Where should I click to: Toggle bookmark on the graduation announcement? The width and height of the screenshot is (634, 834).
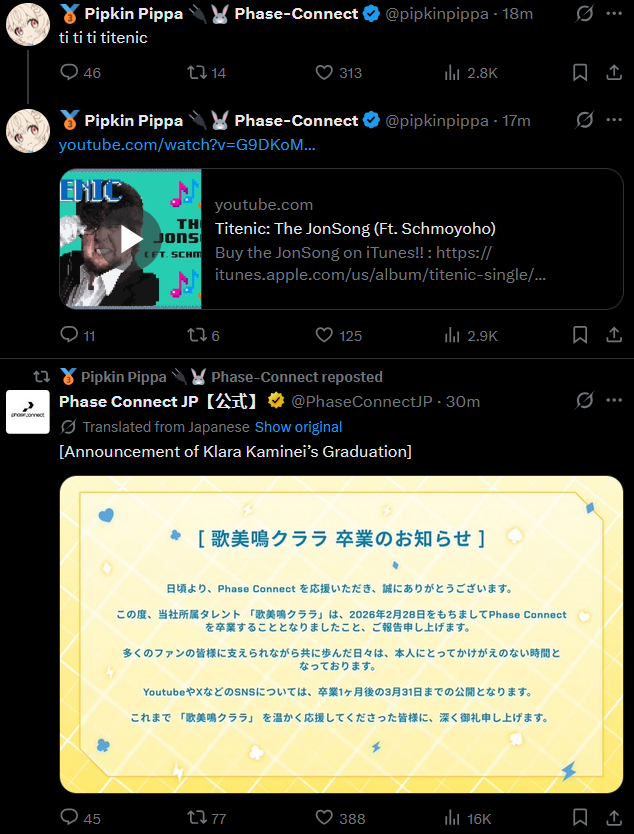click(580, 818)
